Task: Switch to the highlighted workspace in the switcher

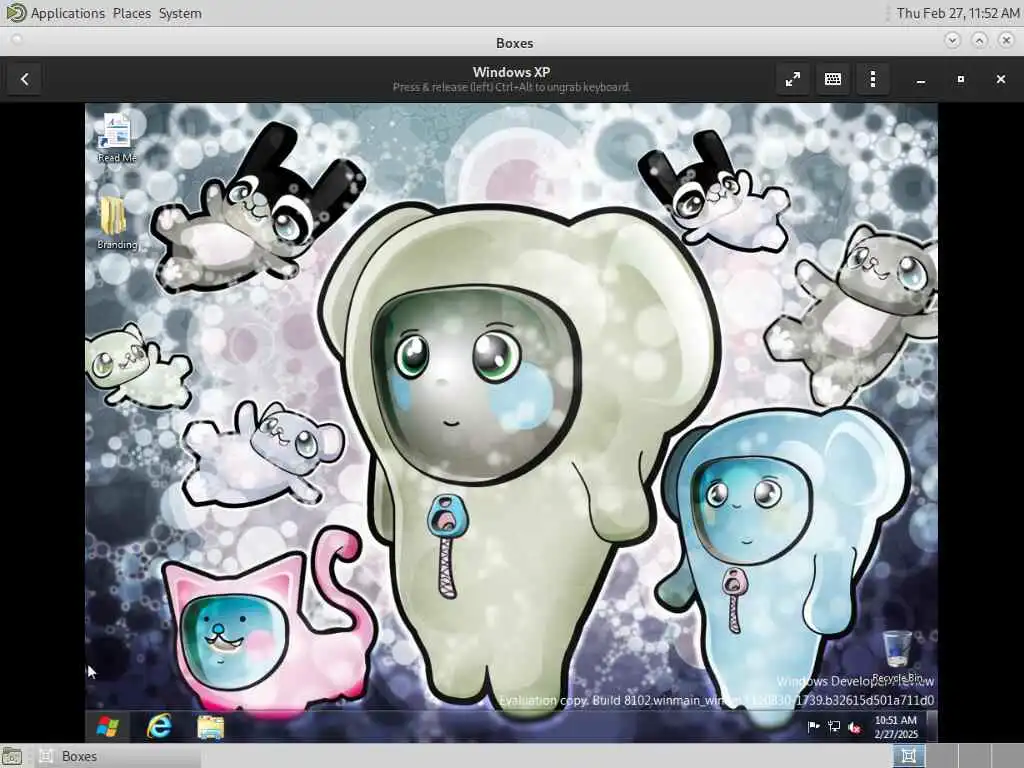Action: (908, 756)
